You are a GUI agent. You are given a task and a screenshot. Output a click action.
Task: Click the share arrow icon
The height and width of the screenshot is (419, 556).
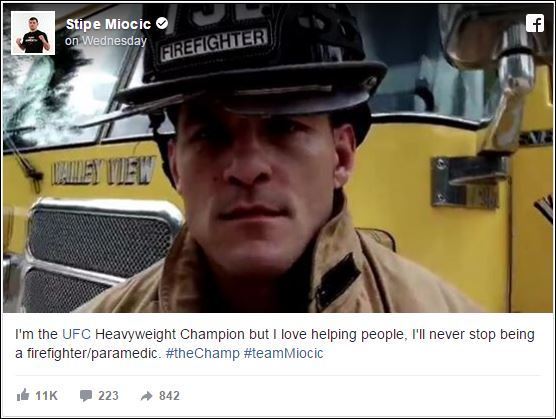tap(146, 396)
